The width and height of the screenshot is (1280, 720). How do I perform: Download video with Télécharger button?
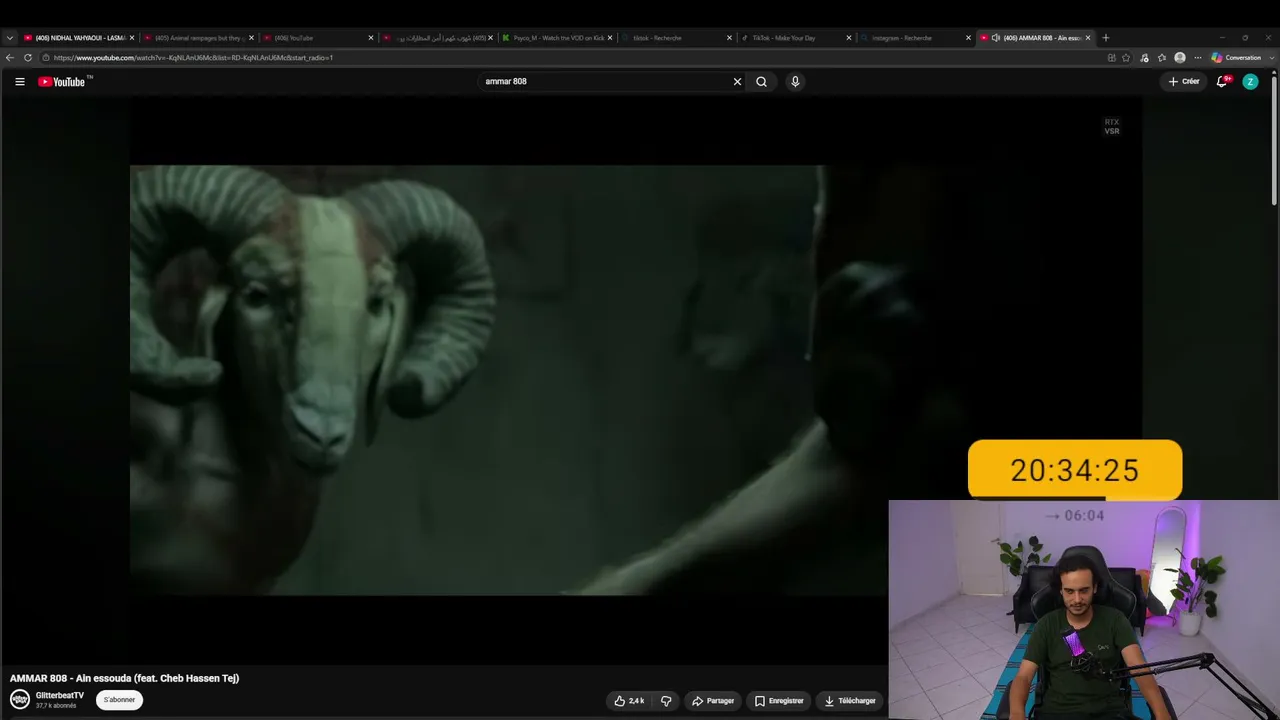[x=850, y=701]
